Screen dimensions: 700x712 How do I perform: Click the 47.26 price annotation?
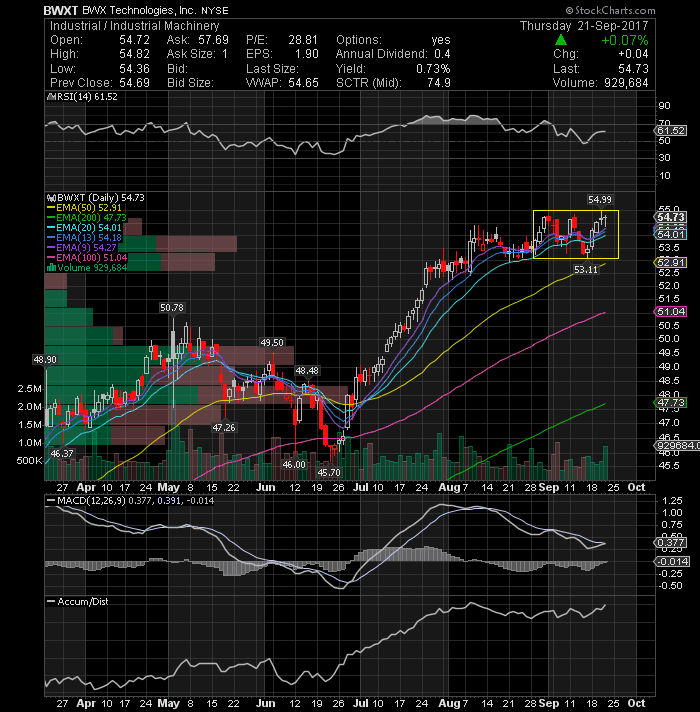click(224, 428)
